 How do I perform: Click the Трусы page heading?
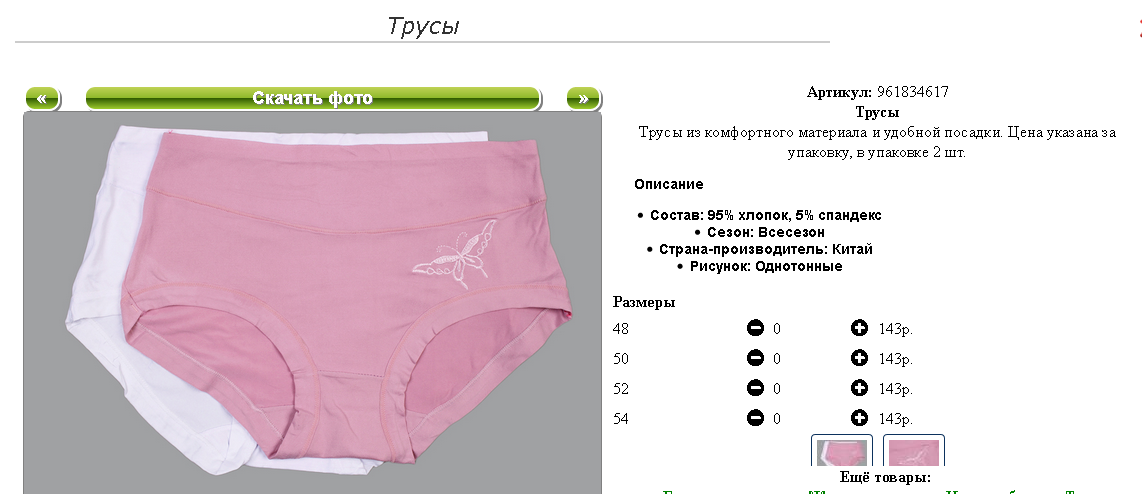click(423, 26)
